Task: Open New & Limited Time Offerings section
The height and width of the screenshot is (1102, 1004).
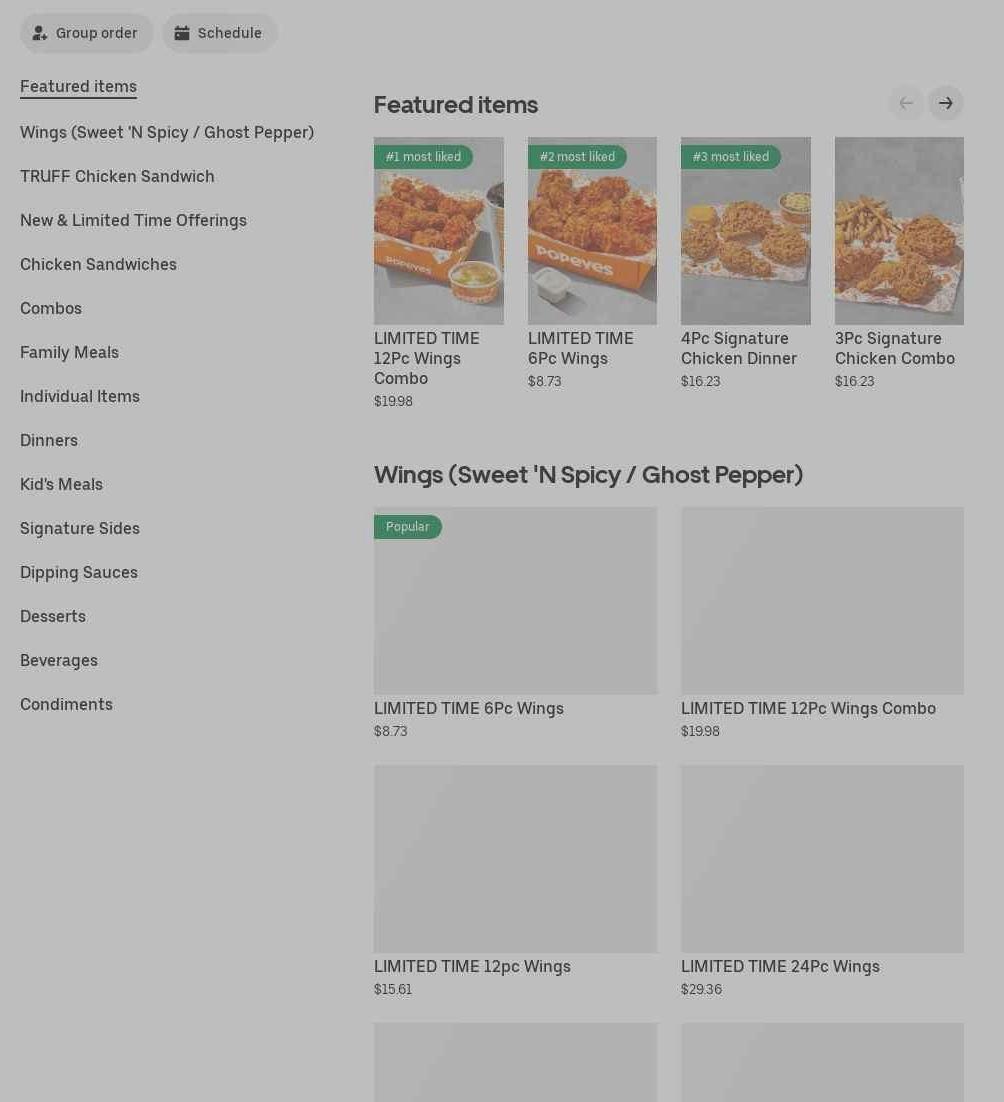Action: tap(133, 220)
